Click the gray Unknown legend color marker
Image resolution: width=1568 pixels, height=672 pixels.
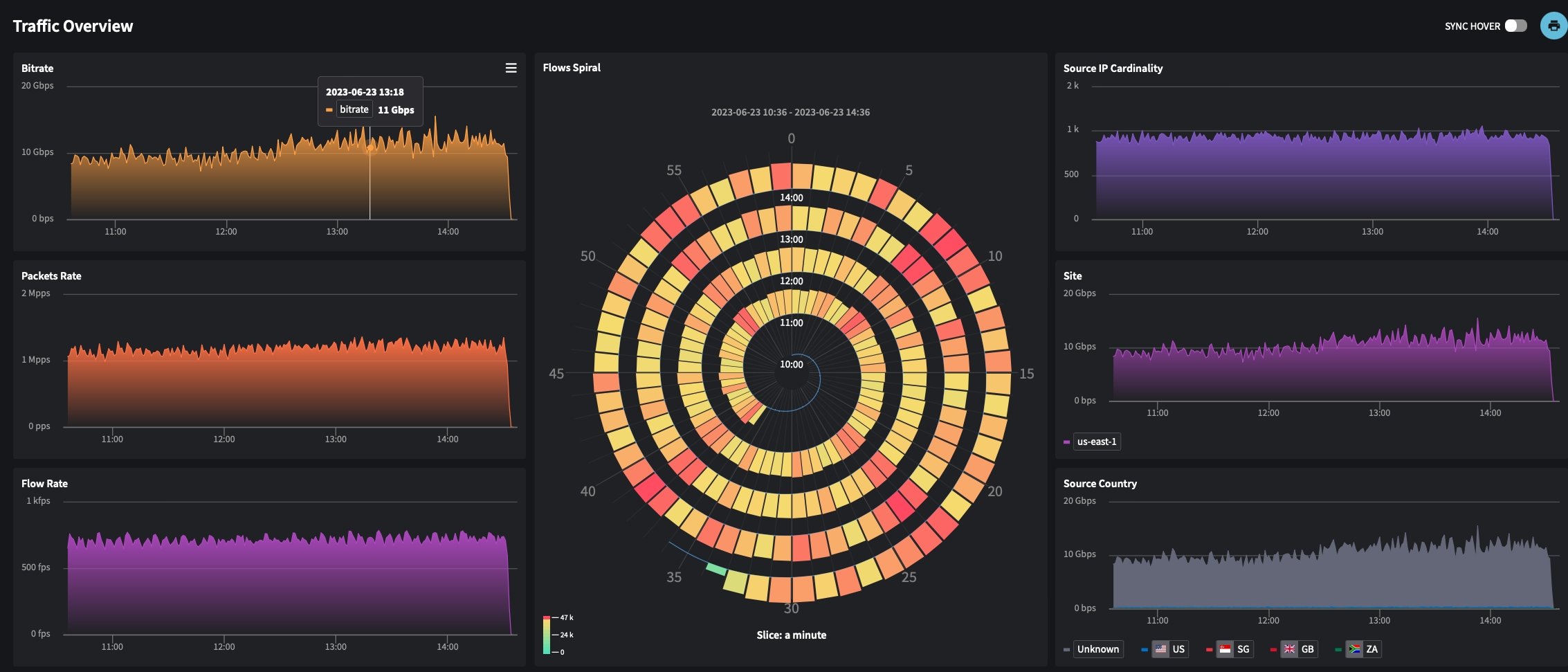(1066, 649)
